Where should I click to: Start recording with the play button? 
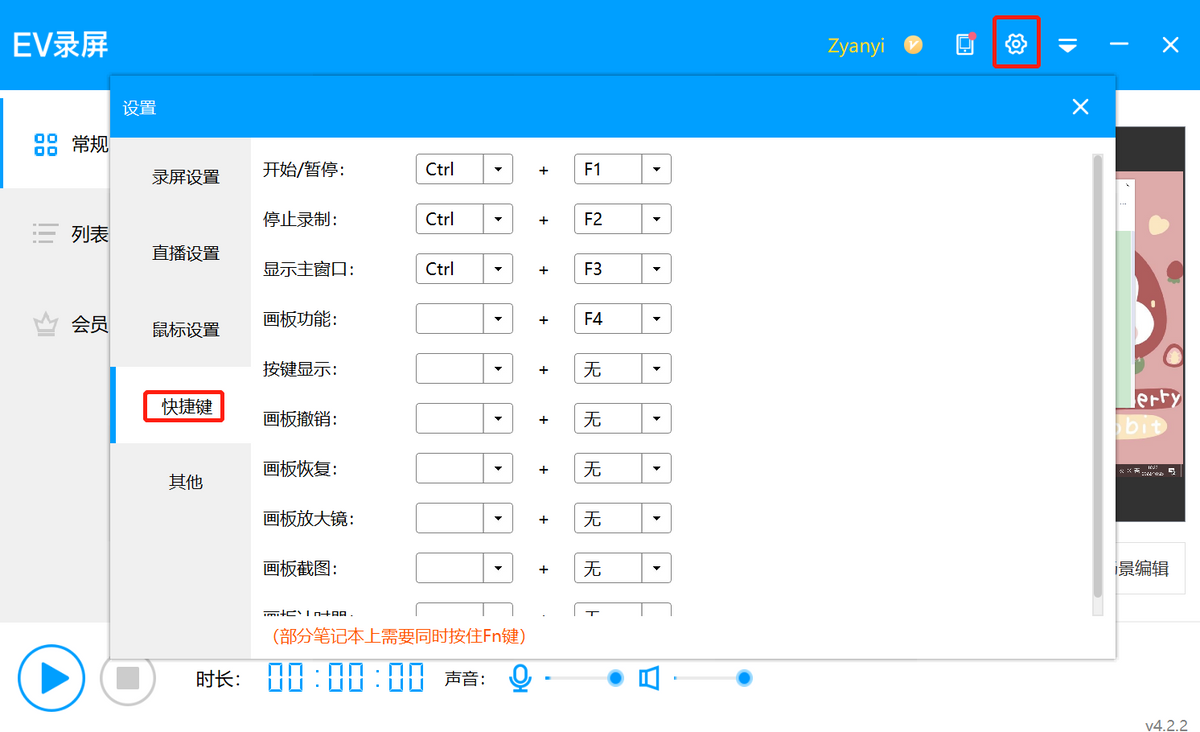pyautogui.click(x=50, y=679)
